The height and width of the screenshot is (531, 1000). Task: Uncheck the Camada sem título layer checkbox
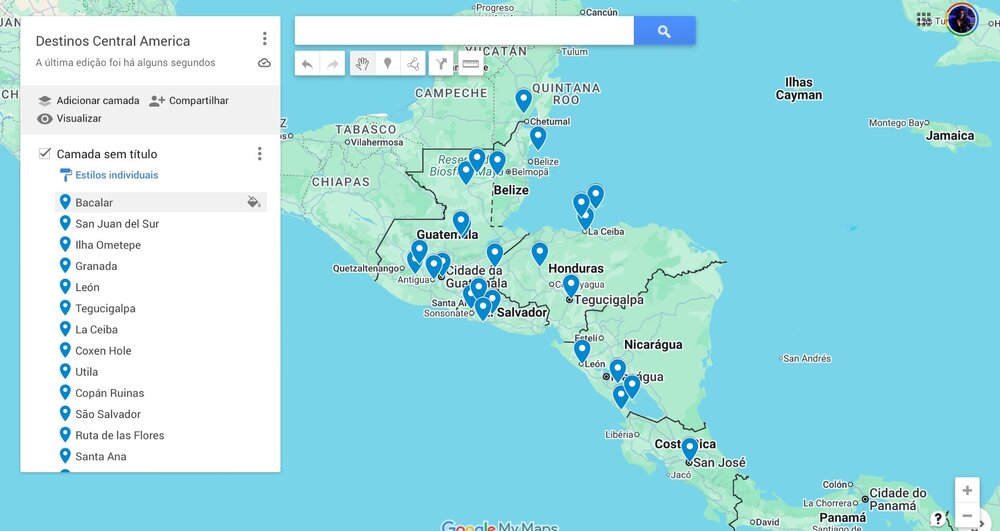(45, 154)
